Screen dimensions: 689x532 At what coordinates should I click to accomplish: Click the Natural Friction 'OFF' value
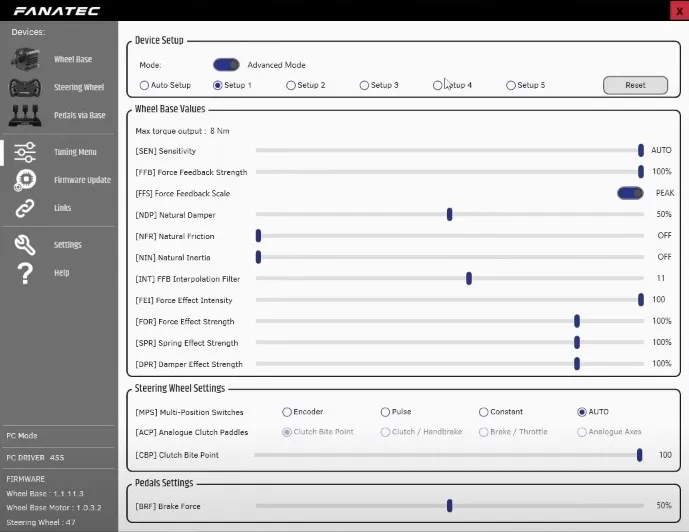[664, 235]
